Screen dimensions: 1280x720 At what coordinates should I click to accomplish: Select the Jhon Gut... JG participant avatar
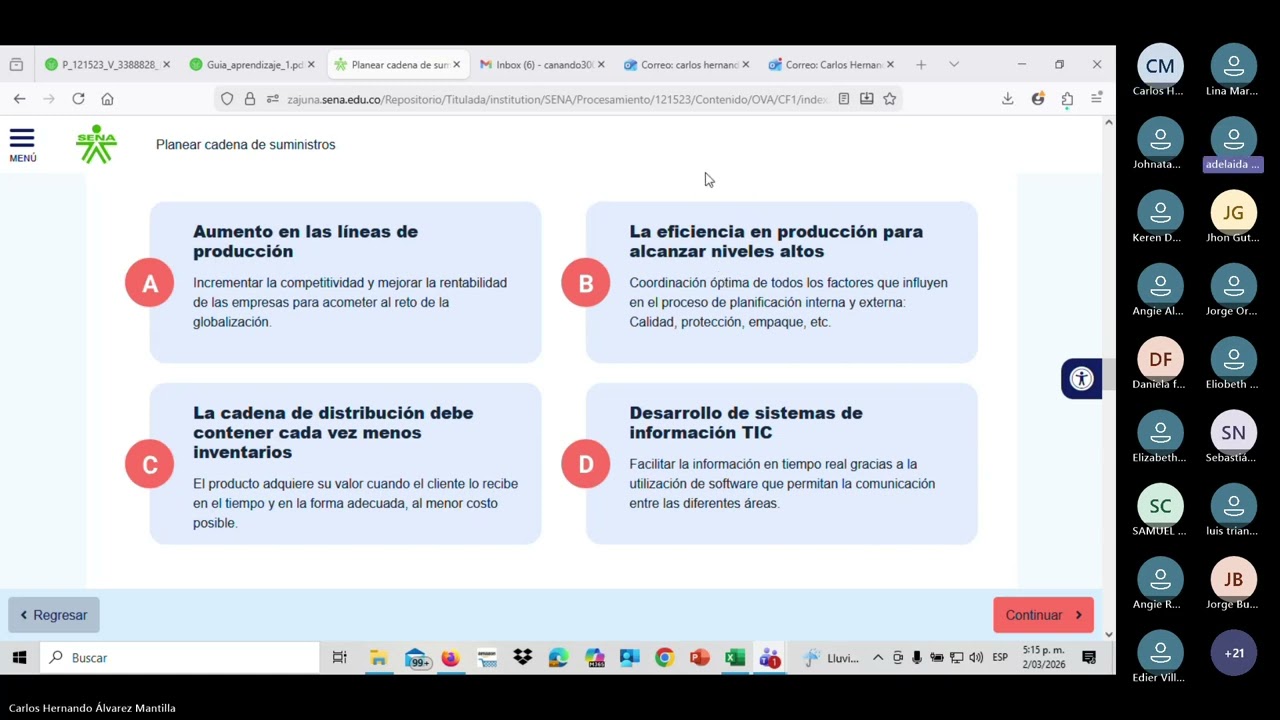point(1233,212)
